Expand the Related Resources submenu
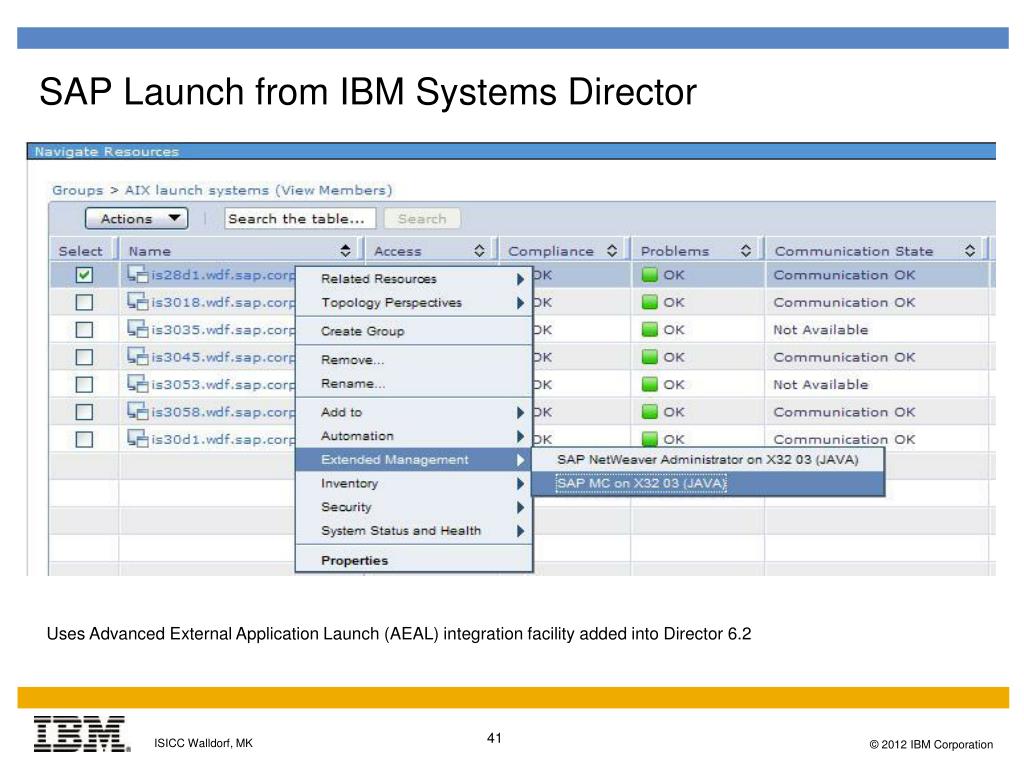The height and width of the screenshot is (768, 1024). click(414, 279)
